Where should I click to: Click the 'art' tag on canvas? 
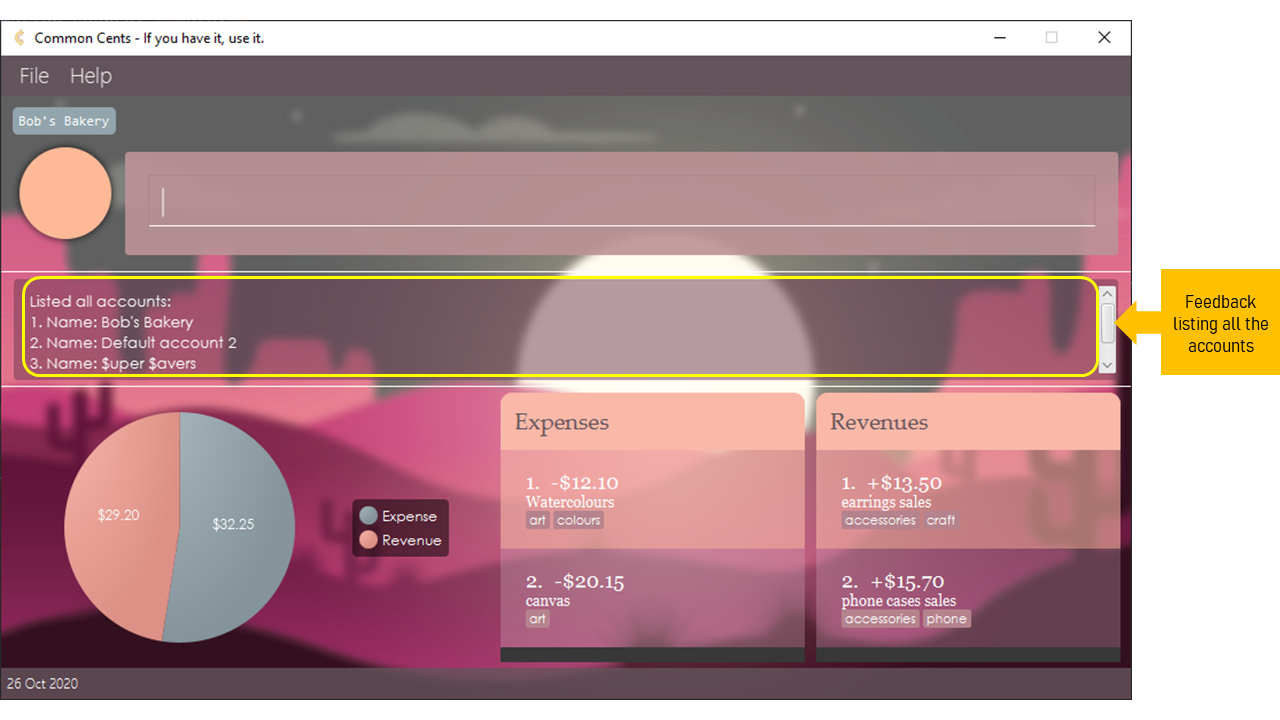pyautogui.click(x=538, y=619)
